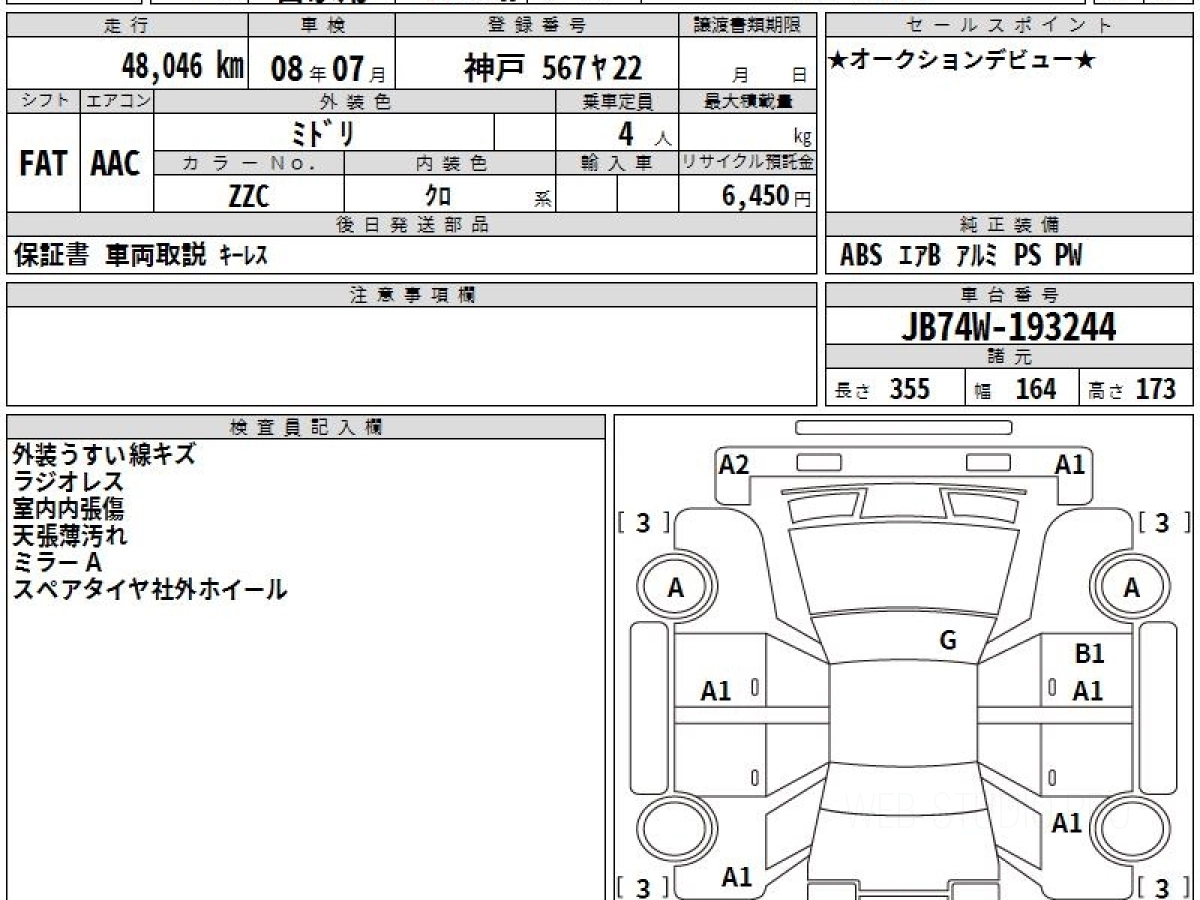The height and width of the screenshot is (900, 1200).
Task: Click the front-left tire circle marked A
Action: click(676, 589)
